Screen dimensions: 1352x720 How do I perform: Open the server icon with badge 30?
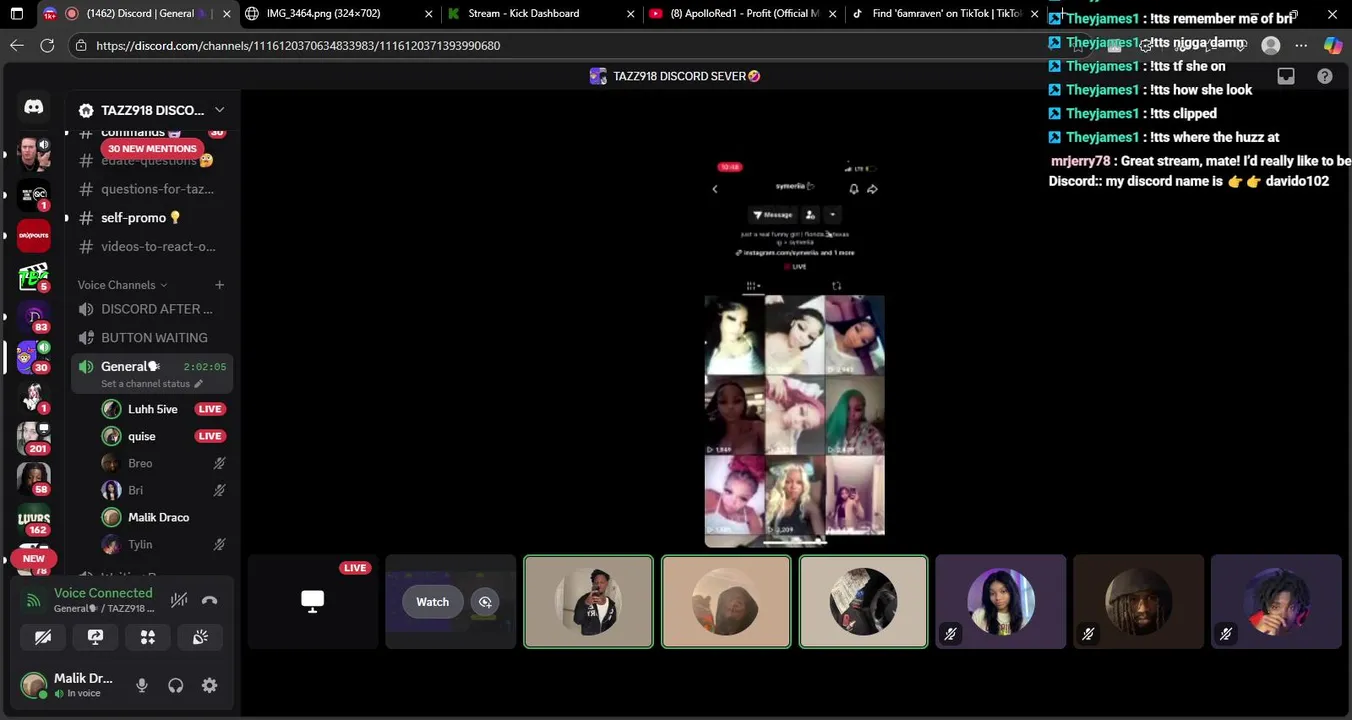33,357
